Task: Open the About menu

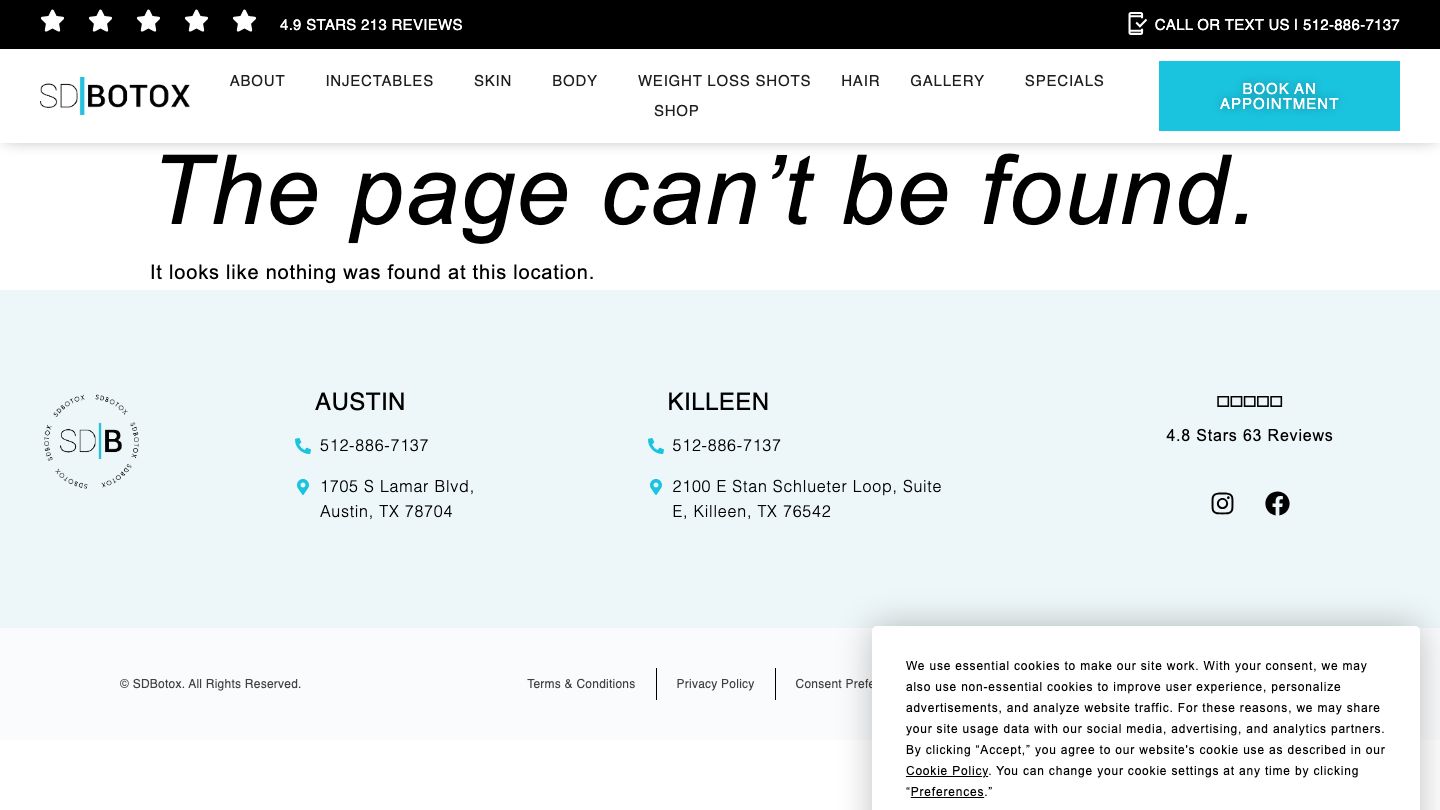Action: point(257,81)
